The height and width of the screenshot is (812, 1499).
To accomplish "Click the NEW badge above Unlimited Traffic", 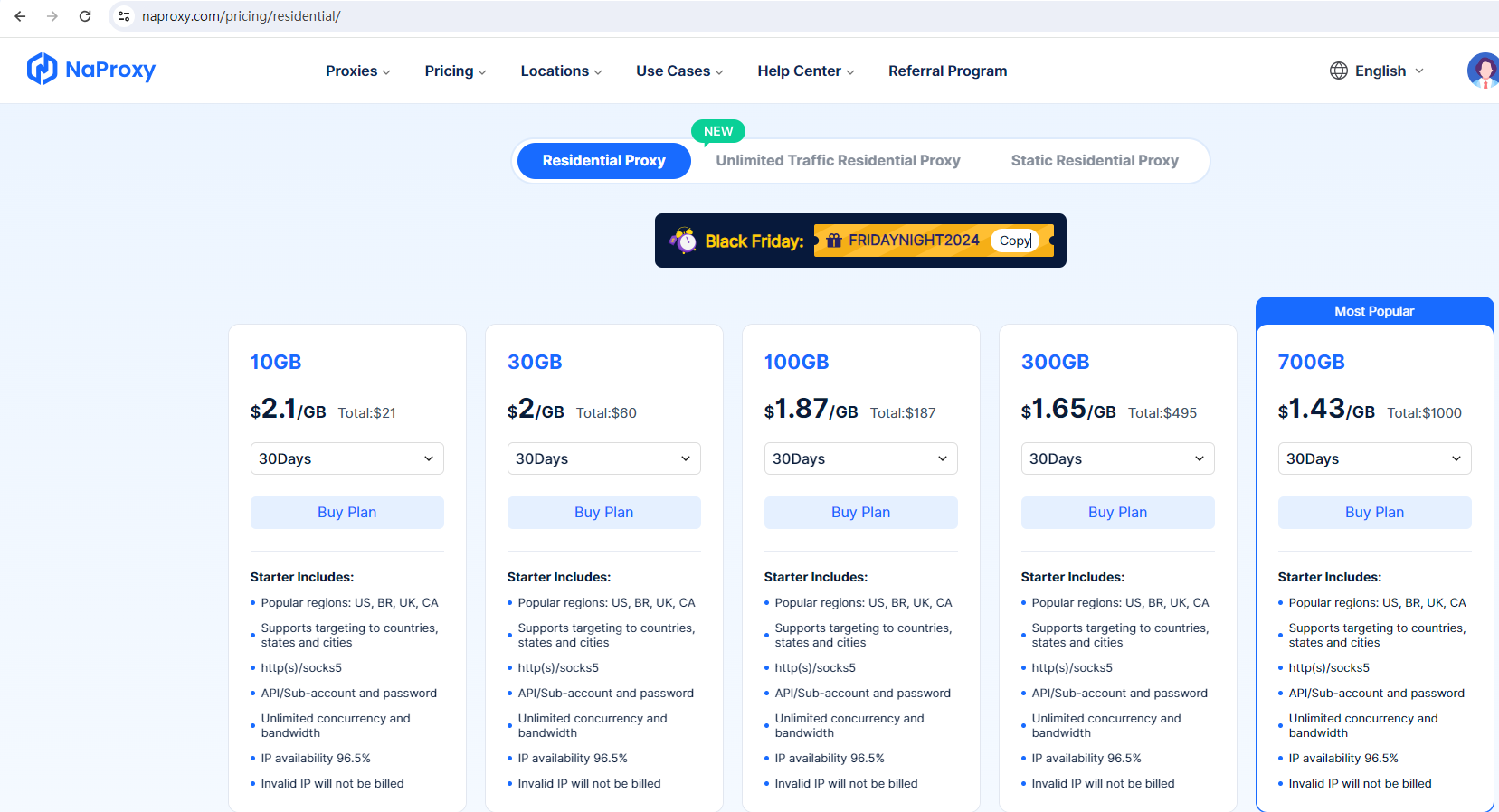I will click(718, 131).
